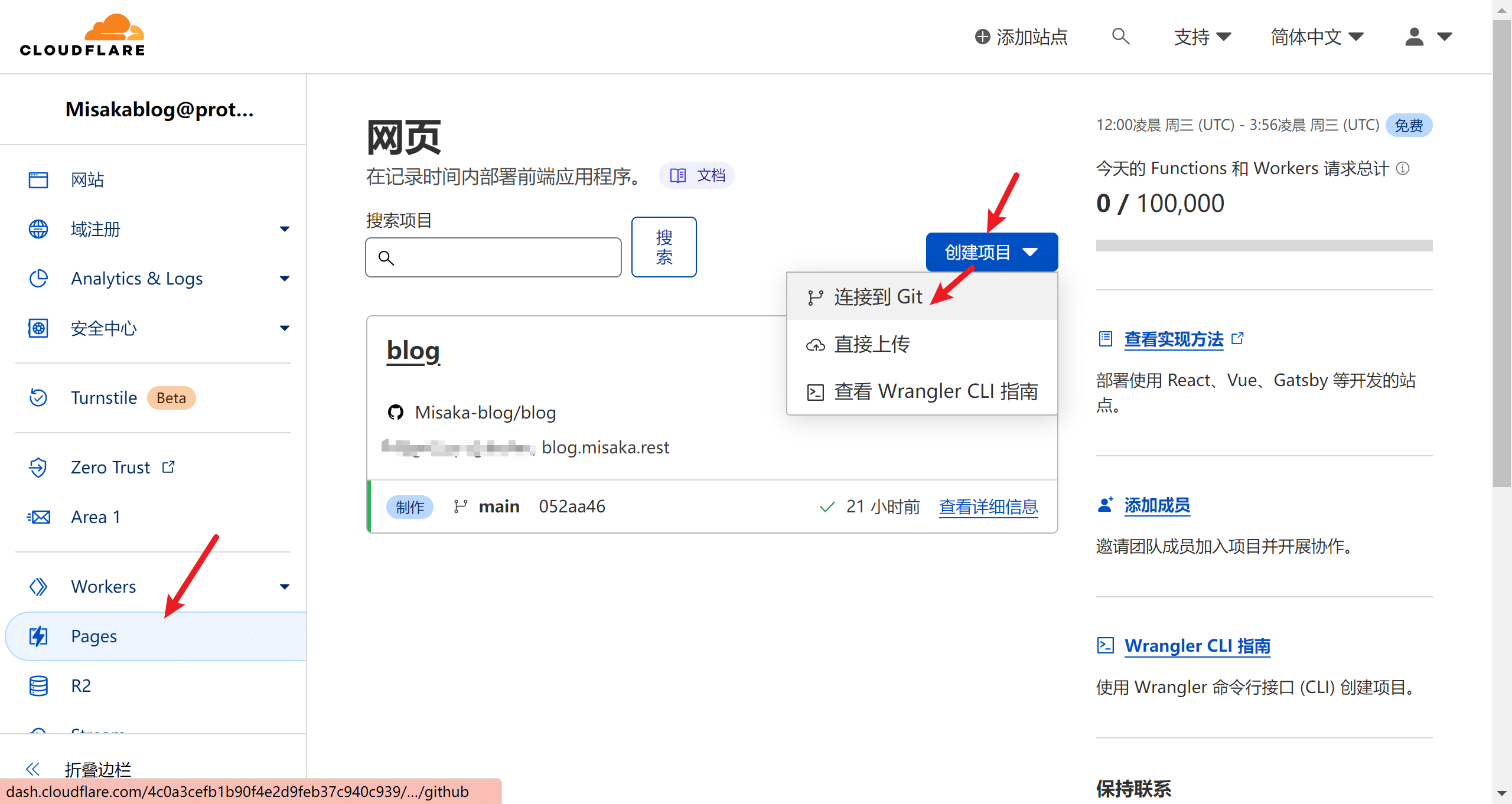Click the document icon beside 查看实现方法
This screenshot has width=1512, height=804.
point(1105,339)
